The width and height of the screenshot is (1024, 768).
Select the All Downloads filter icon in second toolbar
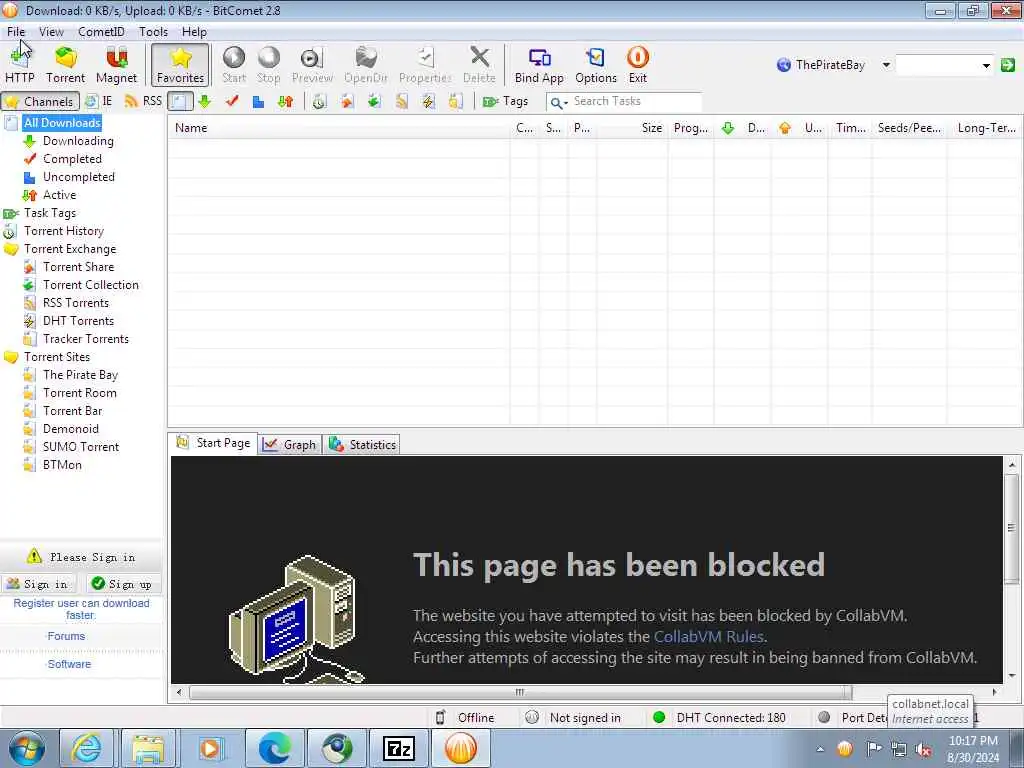(x=180, y=101)
